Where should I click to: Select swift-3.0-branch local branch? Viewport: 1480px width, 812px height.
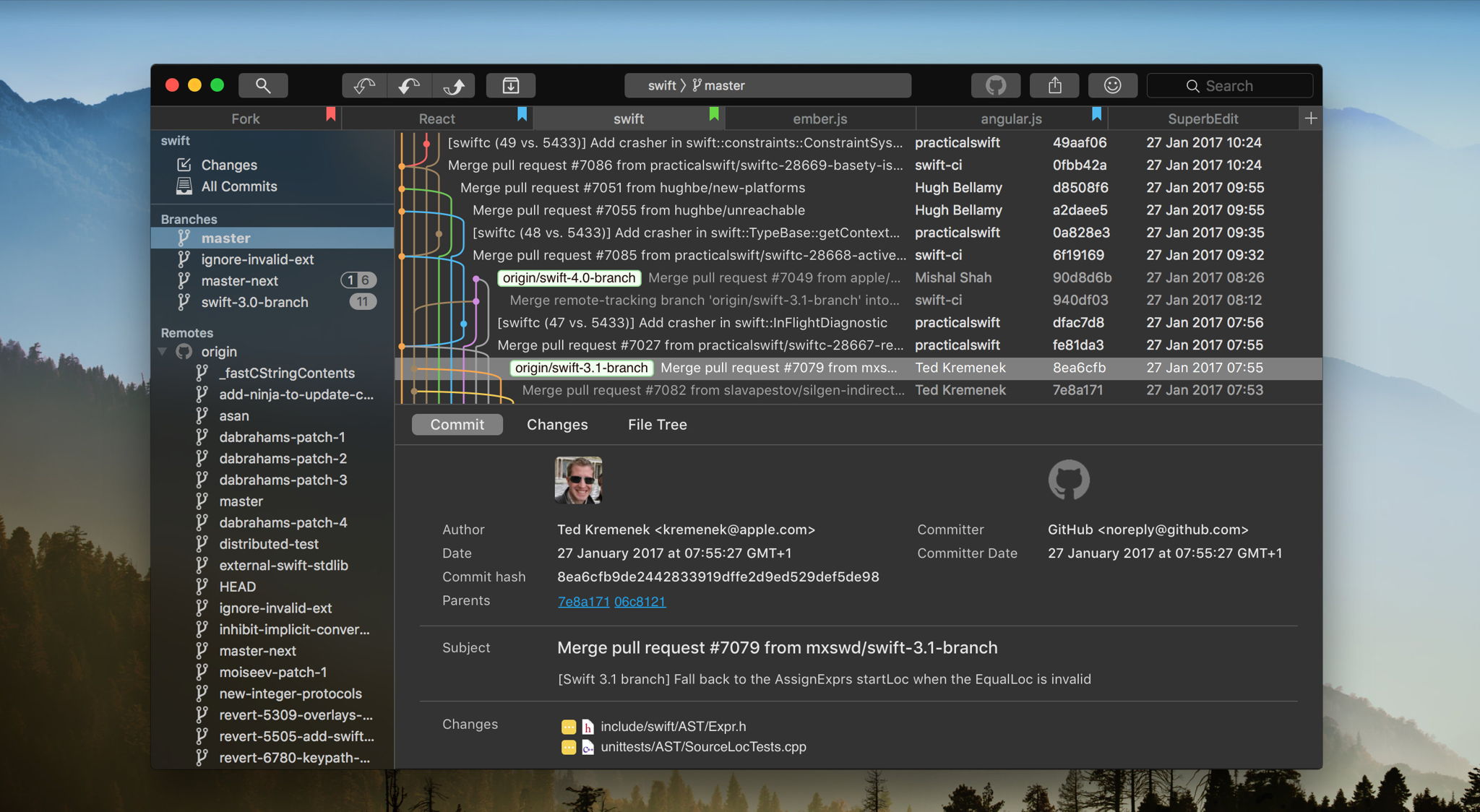(272, 302)
